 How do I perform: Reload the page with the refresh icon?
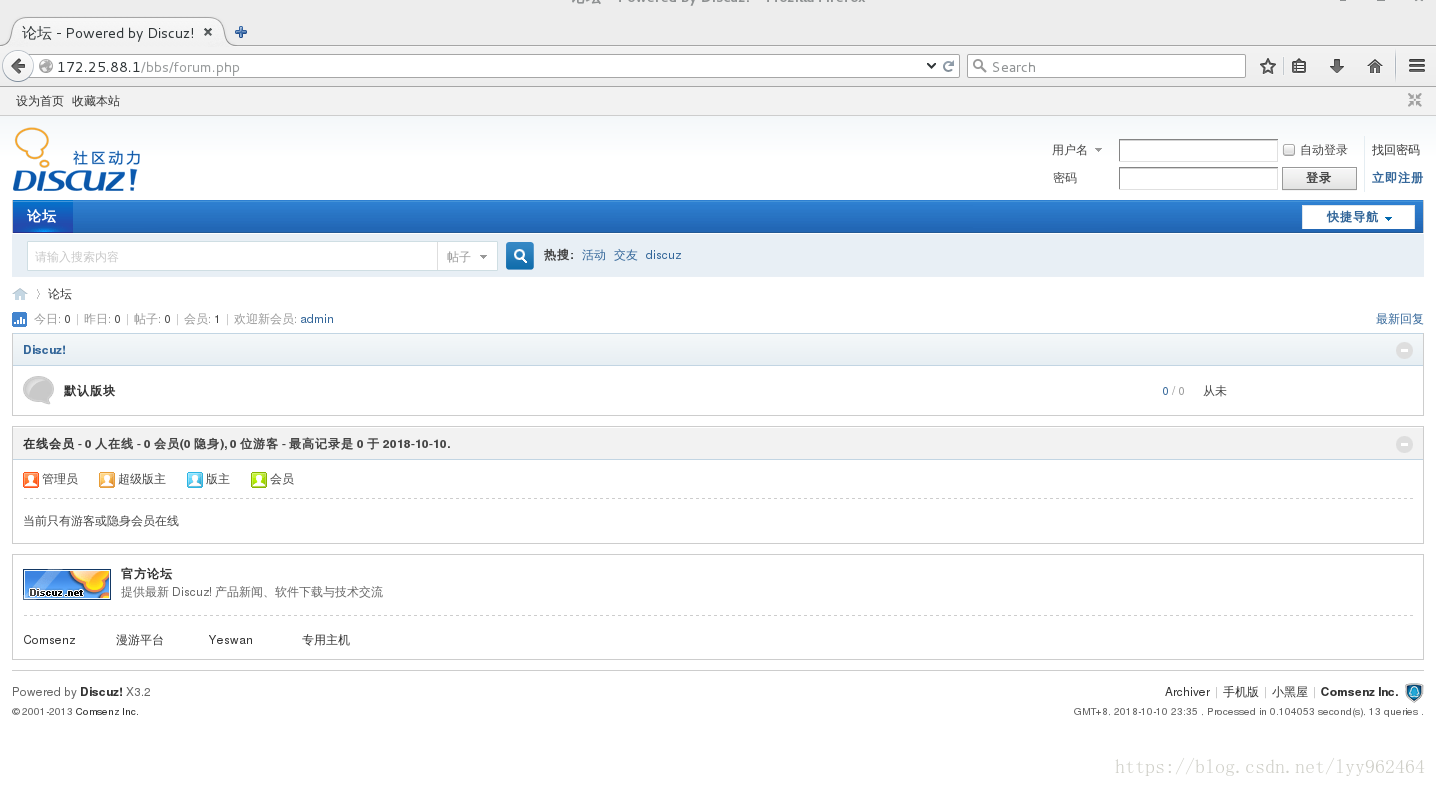pyautogui.click(x=949, y=66)
